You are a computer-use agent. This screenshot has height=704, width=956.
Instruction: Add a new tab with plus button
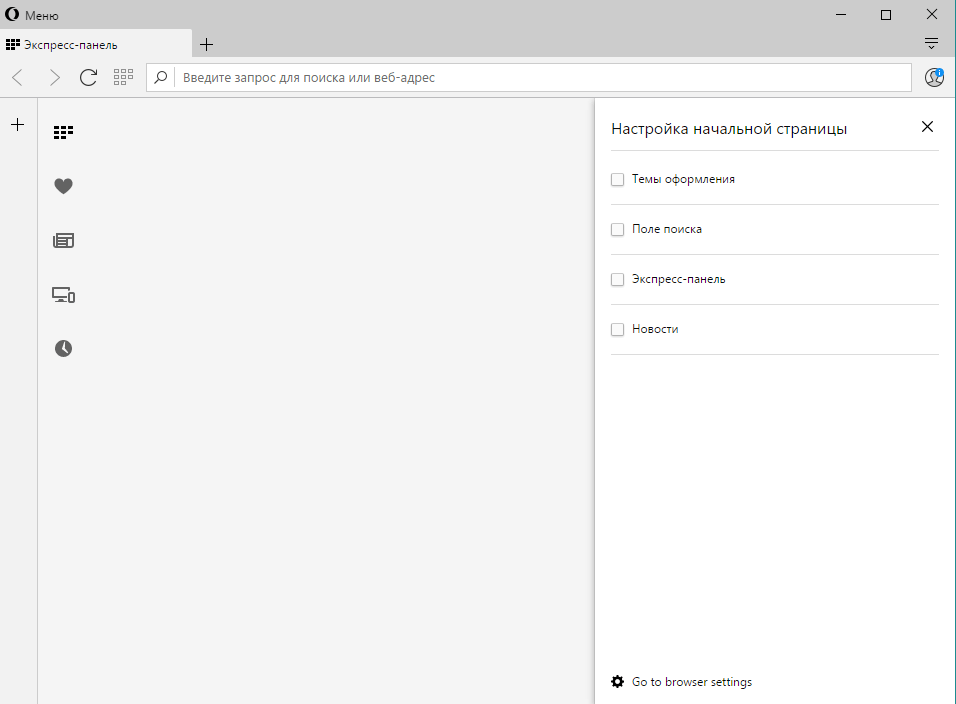tap(207, 44)
